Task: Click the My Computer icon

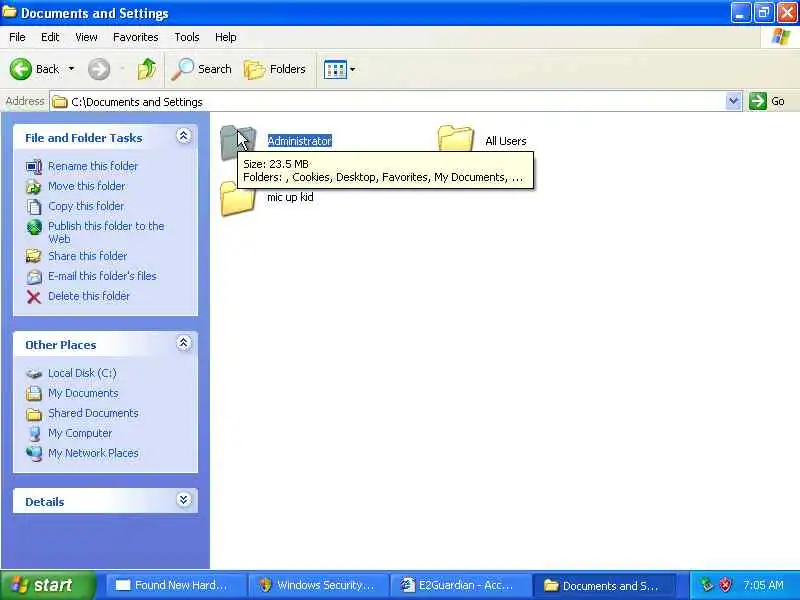Action: pos(34,434)
